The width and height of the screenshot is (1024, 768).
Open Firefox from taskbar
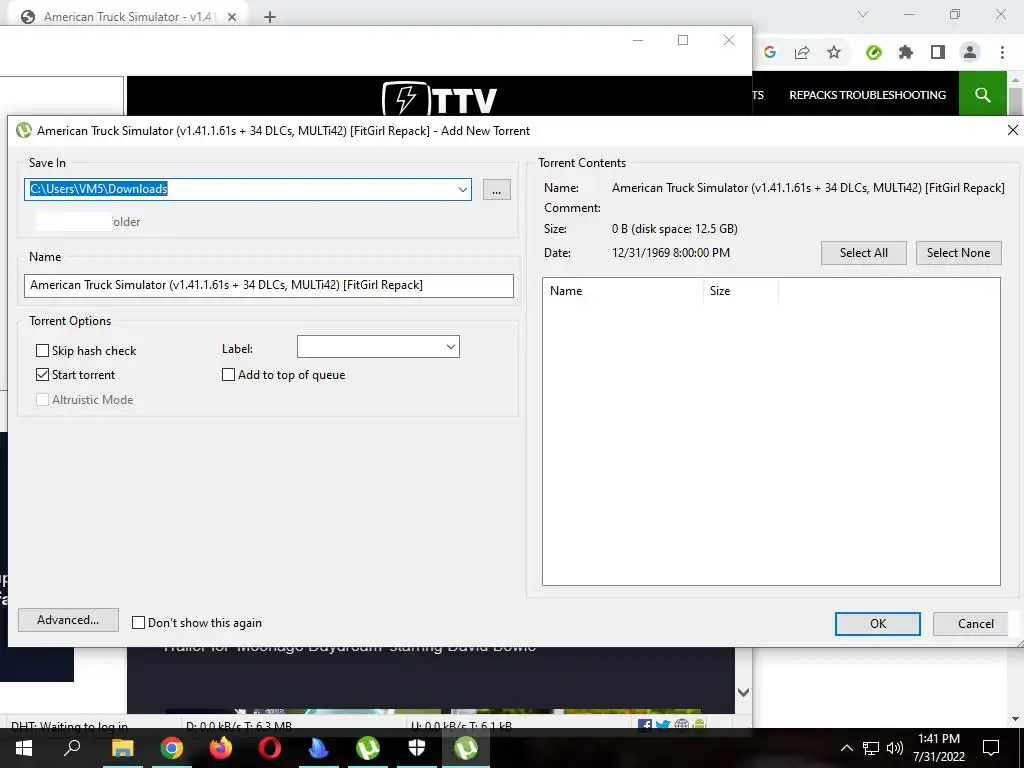(x=221, y=748)
